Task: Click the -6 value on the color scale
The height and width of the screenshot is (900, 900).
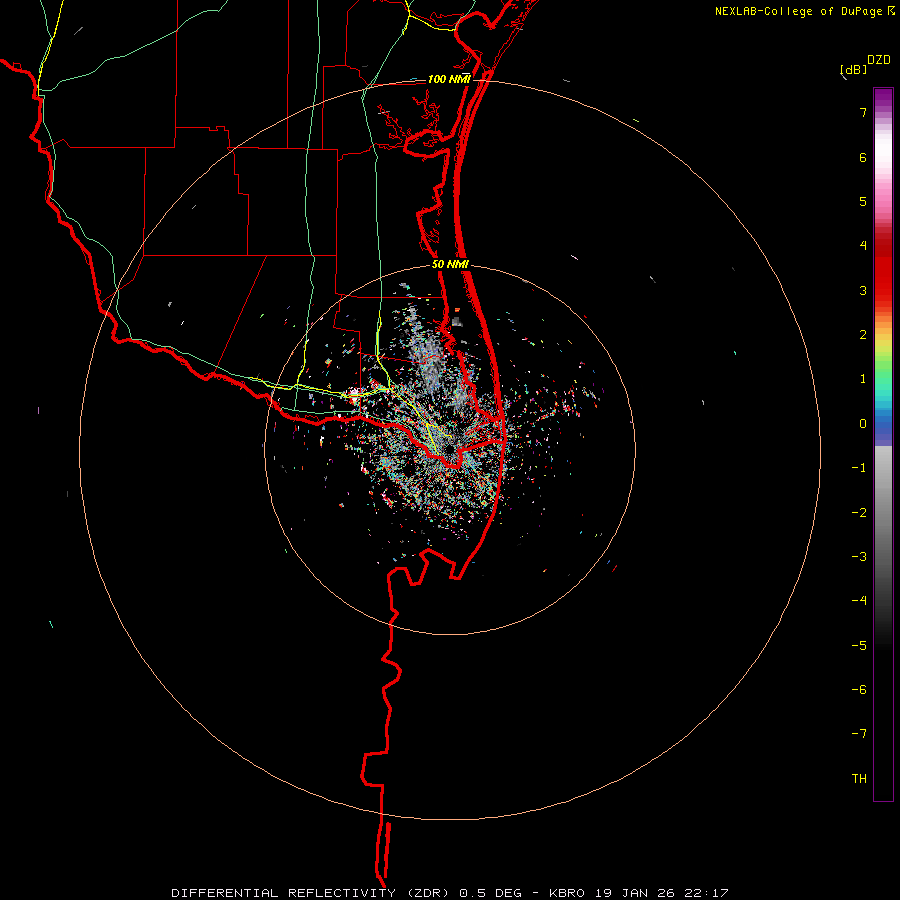Action: pos(859,690)
